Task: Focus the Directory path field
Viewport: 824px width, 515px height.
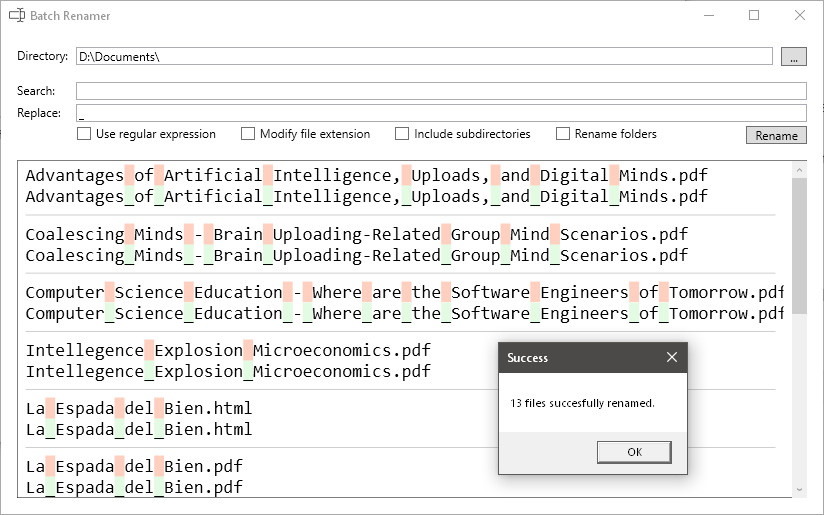Action: tap(424, 57)
